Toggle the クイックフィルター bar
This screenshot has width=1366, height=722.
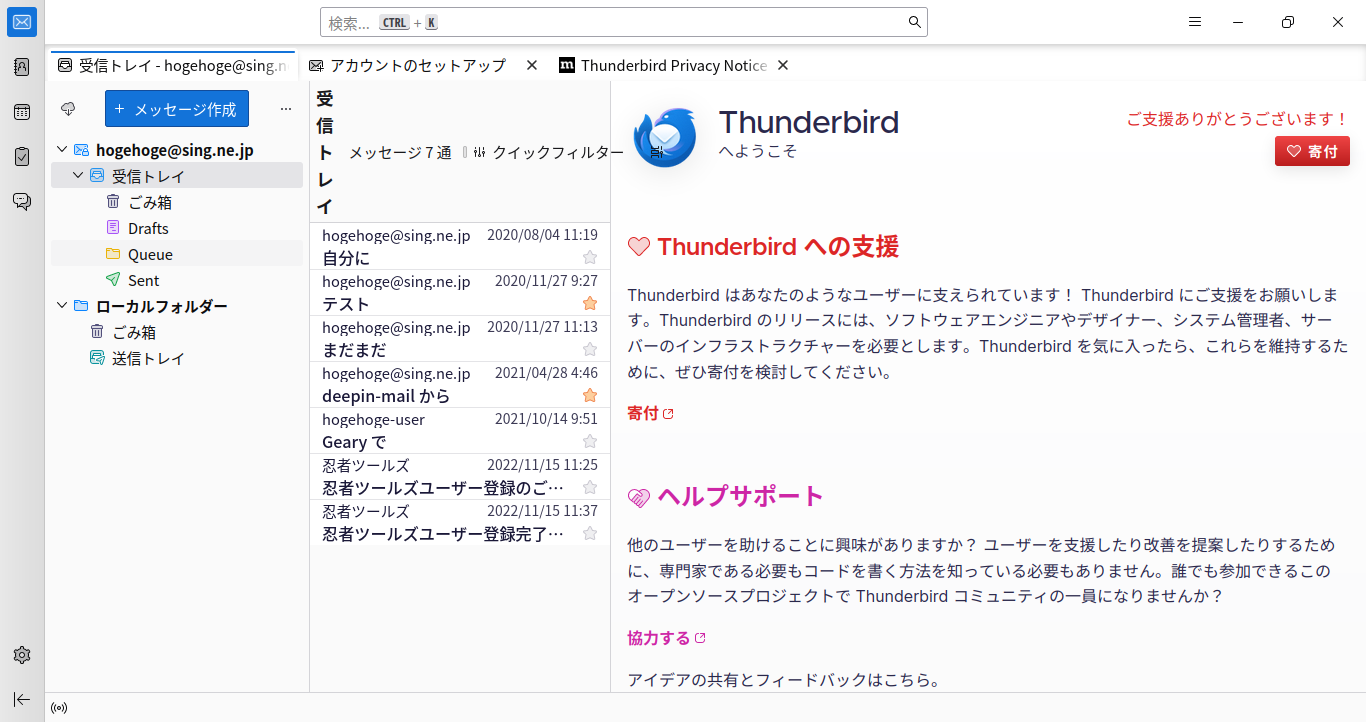click(x=548, y=153)
